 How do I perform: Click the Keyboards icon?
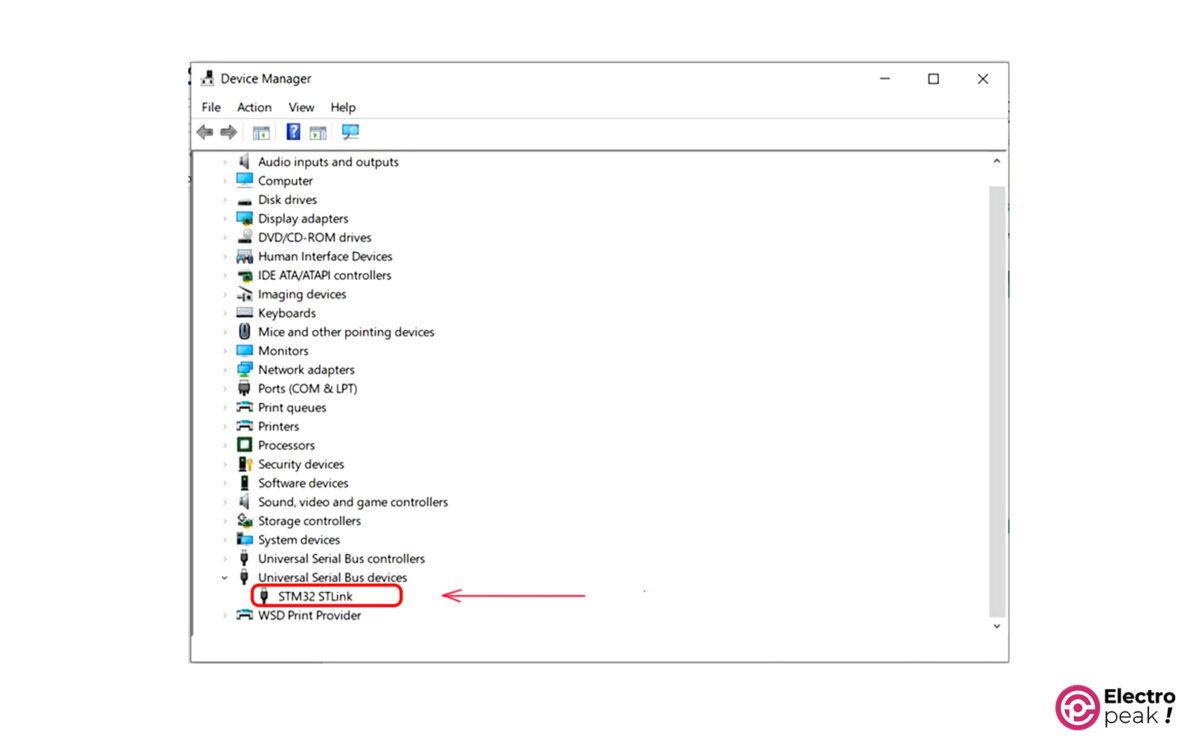(244, 313)
